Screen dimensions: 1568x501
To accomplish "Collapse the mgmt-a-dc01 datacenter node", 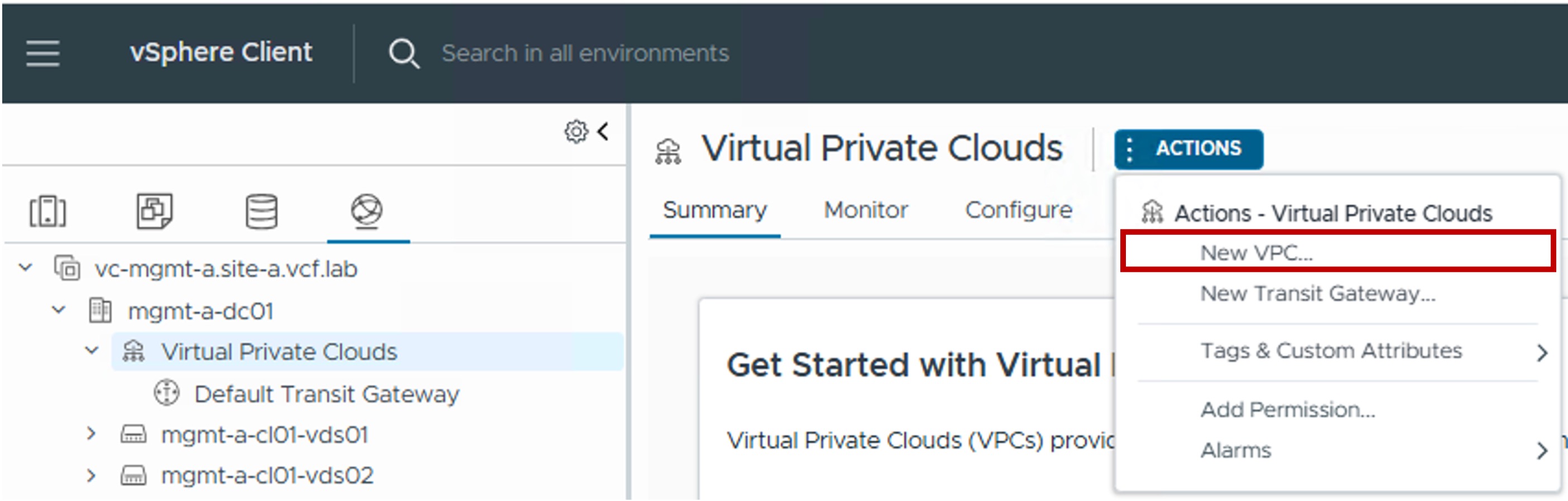I will coord(59,310).
